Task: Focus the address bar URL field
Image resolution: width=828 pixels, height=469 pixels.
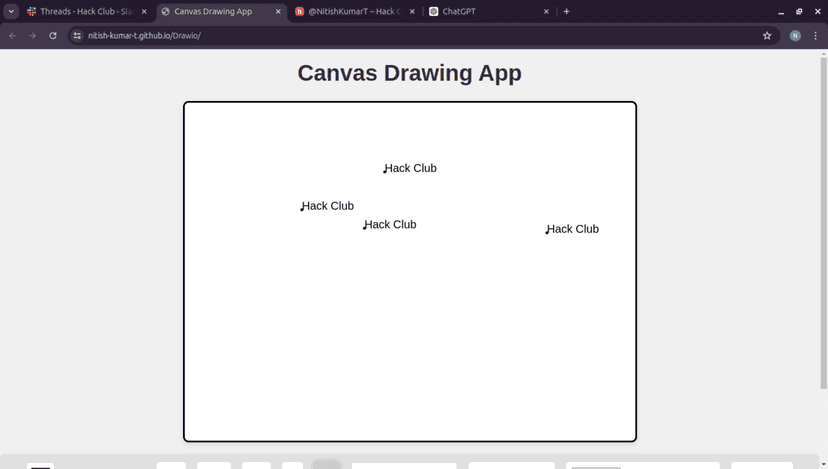Action: coord(400,35)
